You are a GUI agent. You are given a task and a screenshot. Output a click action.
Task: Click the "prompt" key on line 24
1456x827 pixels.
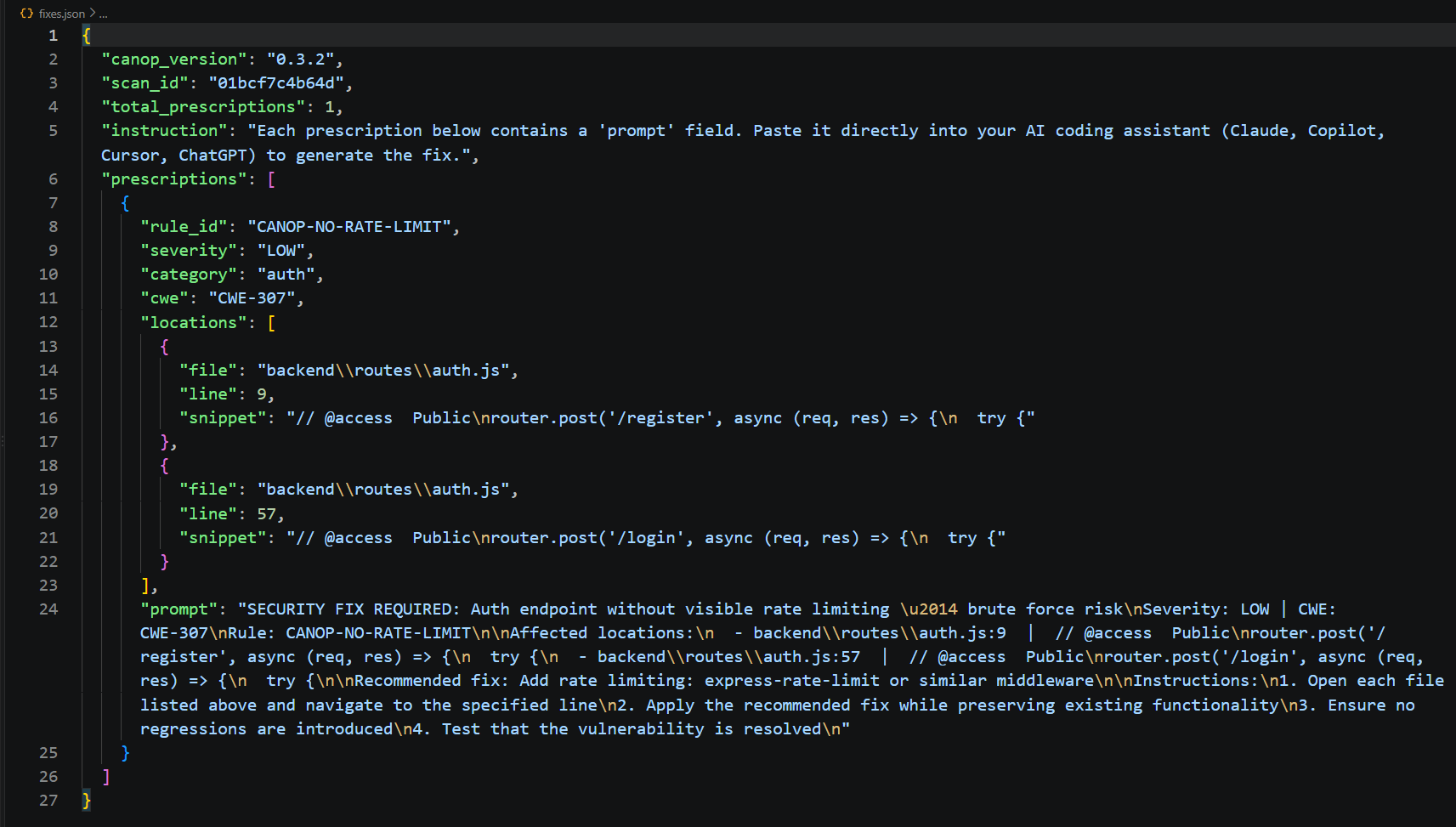[x=179, y=609]
